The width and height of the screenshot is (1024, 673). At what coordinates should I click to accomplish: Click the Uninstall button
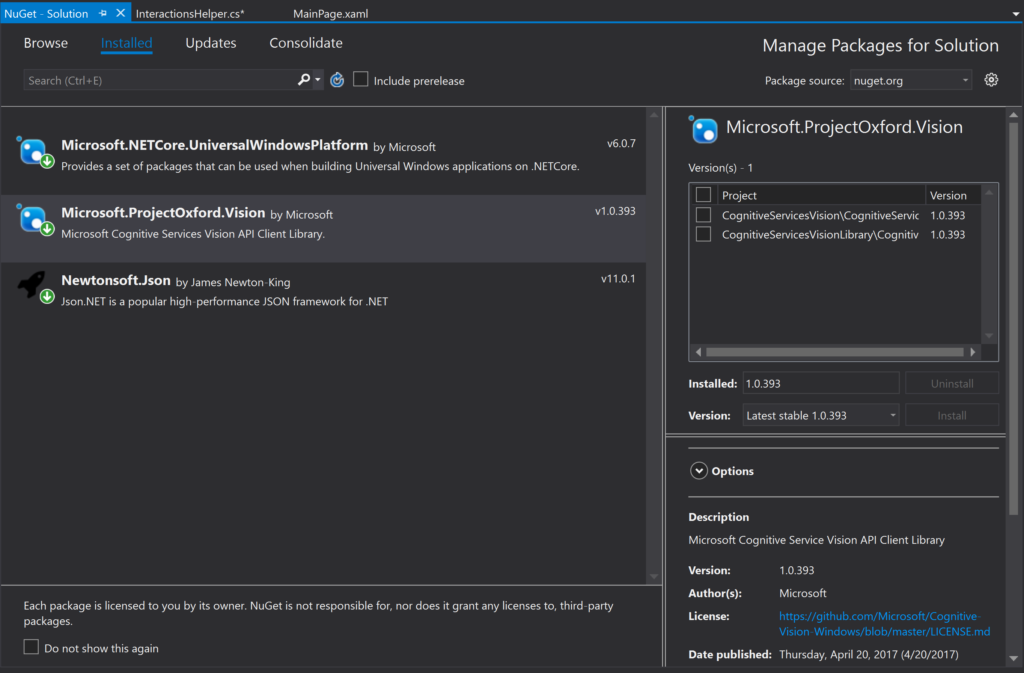(952, 383)
